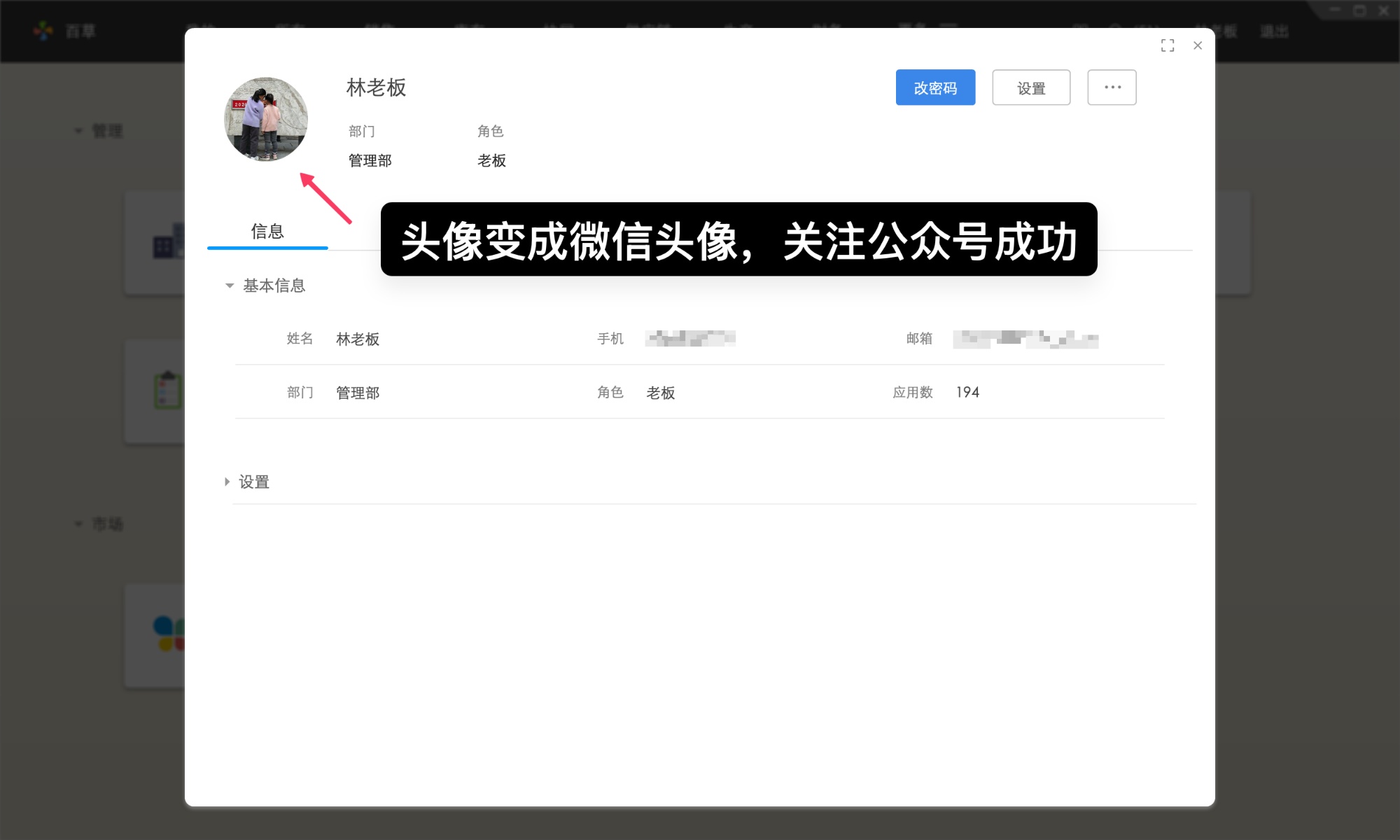
Task: Click the fullscreen expand icon in the dialog
Action: coord(1168,45)
